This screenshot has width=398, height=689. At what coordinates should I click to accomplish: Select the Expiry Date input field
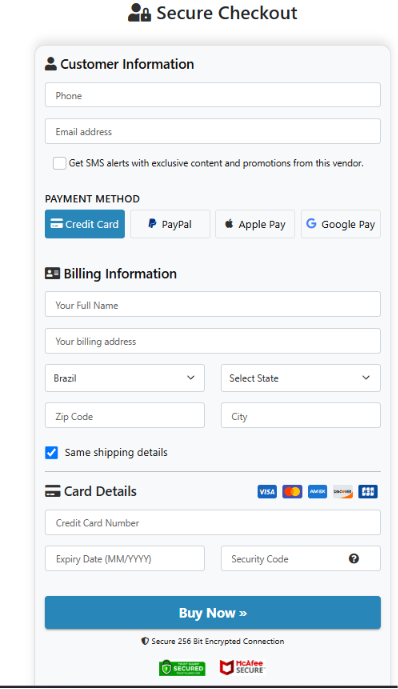coord(125,558)
